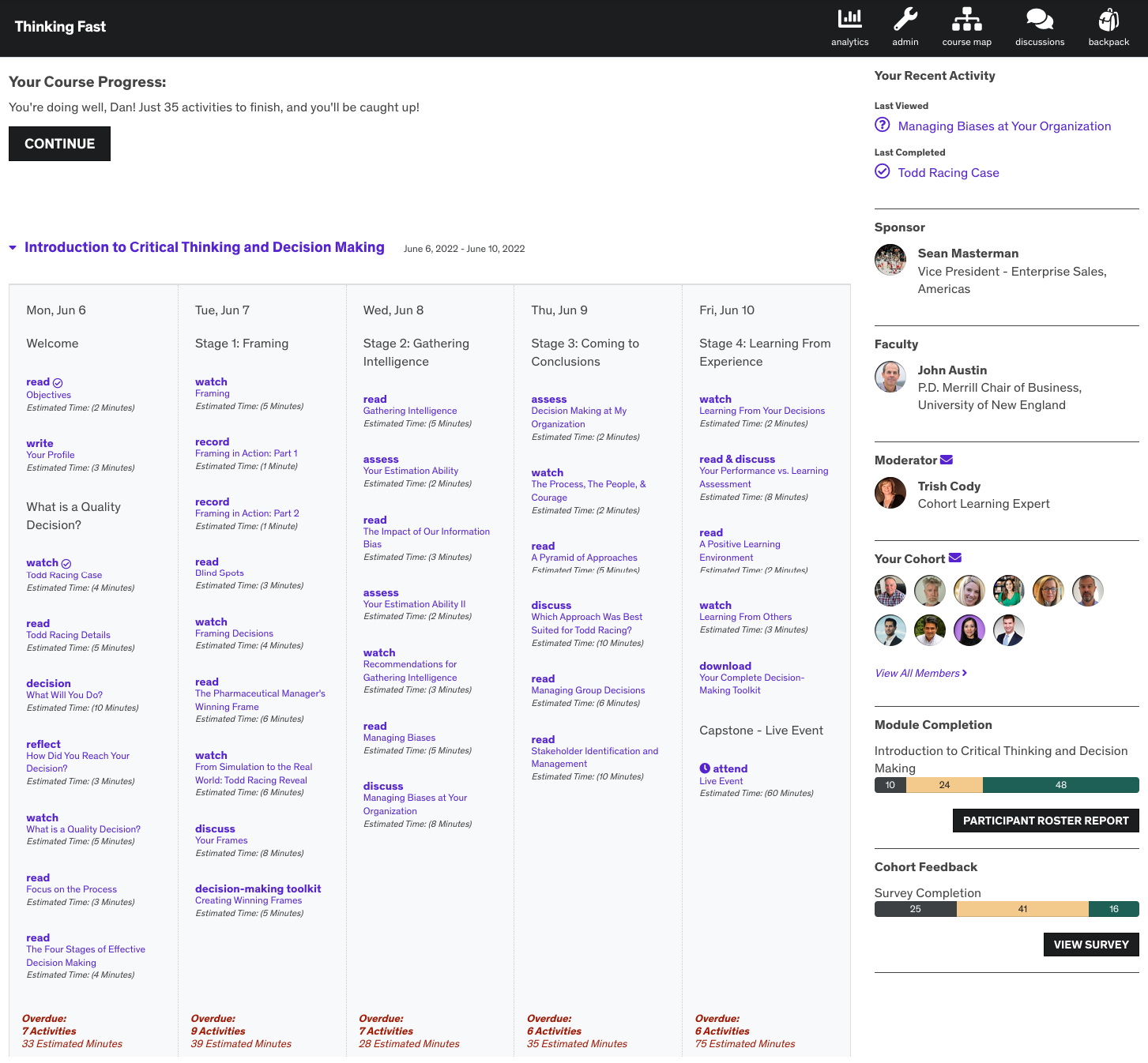This screenshot has height=1063, width=1148.
Task: Open Decision Making at My Organization assessment
Action: click(579, 417)
